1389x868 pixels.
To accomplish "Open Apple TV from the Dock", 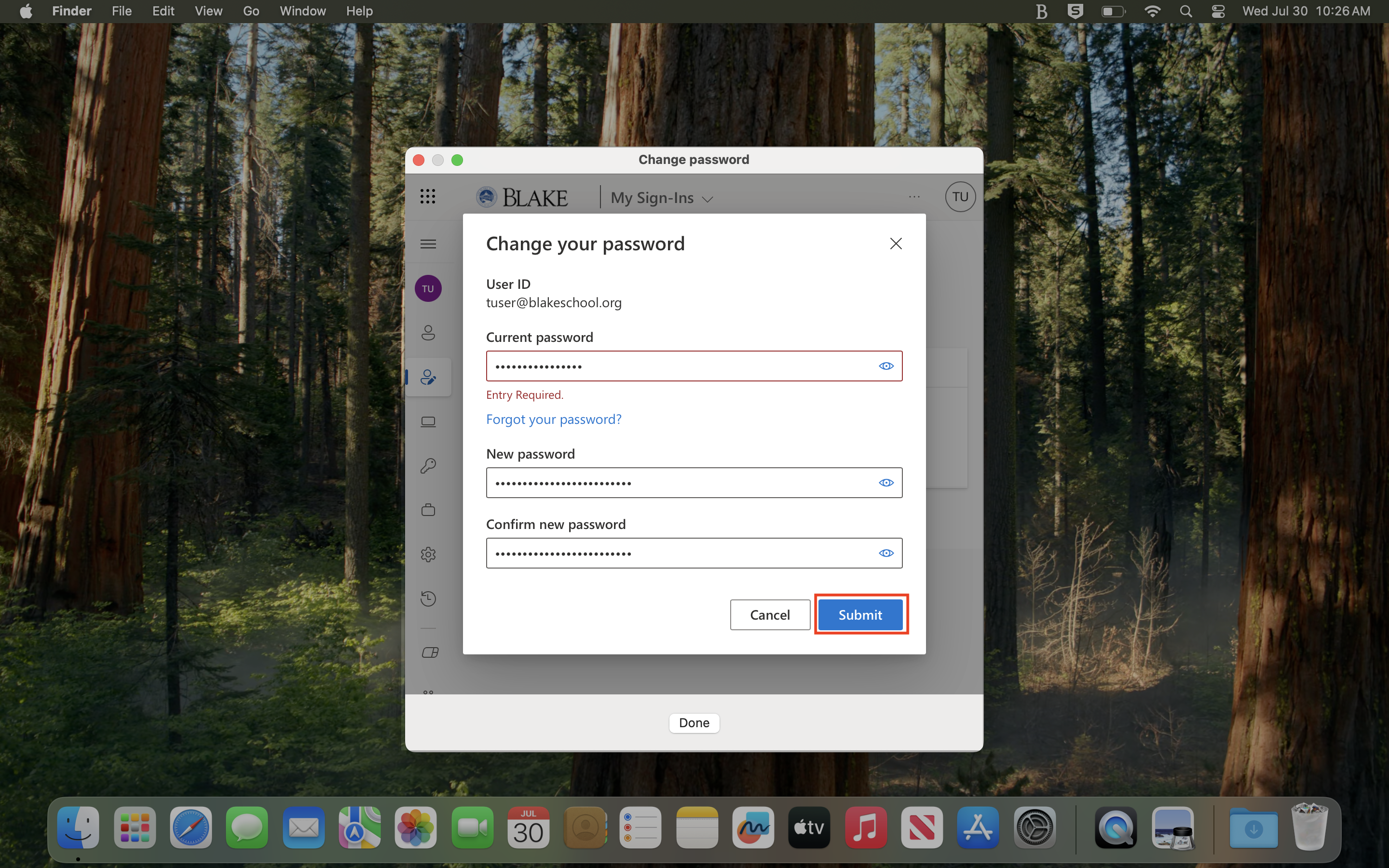I will (809, 827).
